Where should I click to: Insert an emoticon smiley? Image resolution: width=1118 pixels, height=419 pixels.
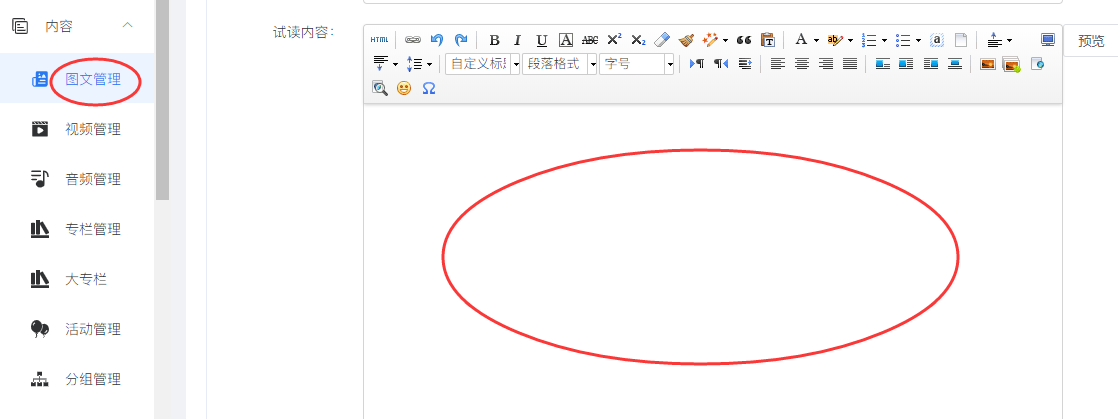coord(404,88)
